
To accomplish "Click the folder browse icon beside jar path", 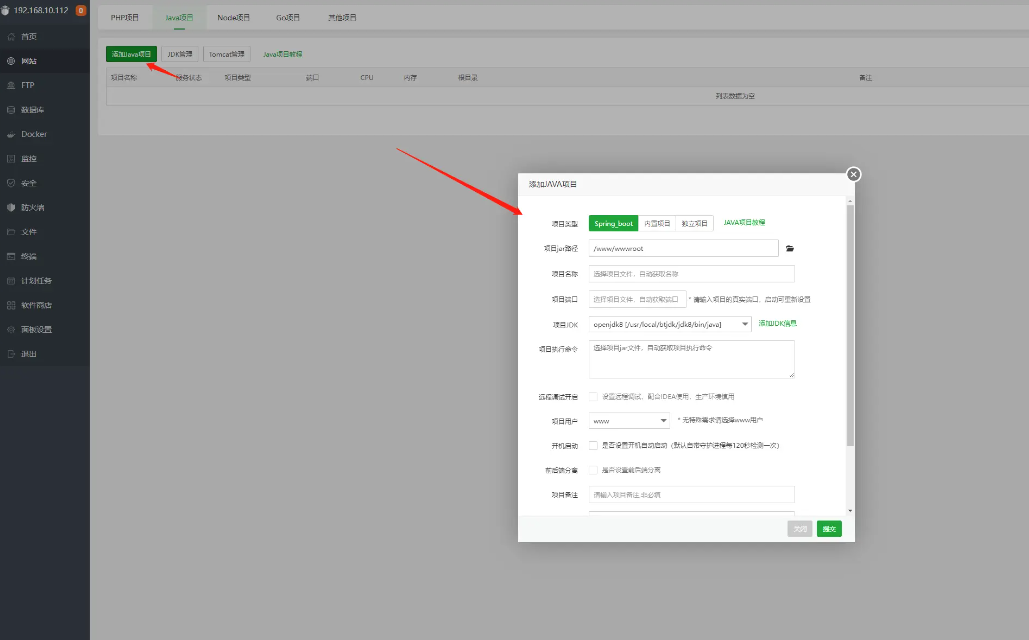I will (789, 248).
